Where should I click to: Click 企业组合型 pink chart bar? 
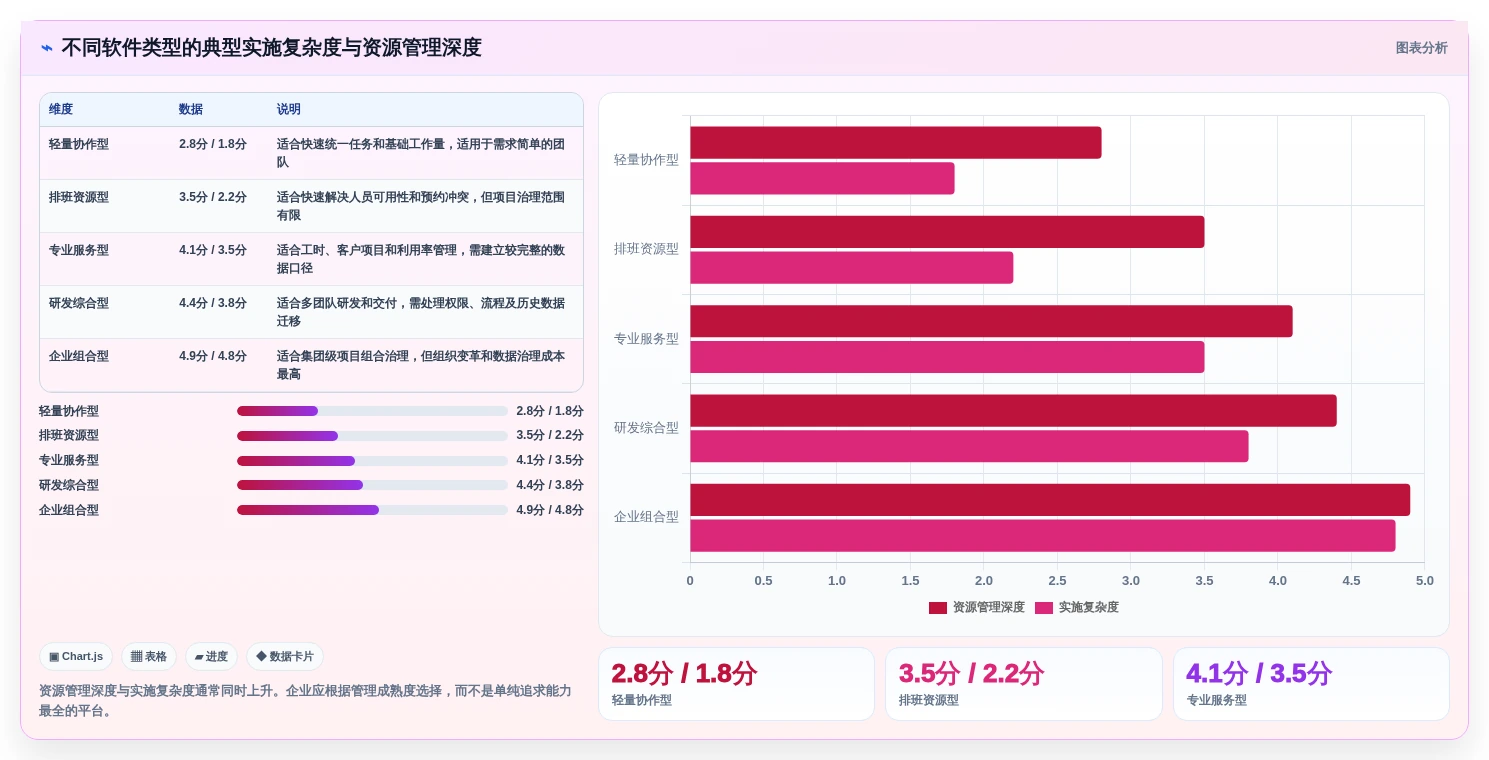point(1042,536)
